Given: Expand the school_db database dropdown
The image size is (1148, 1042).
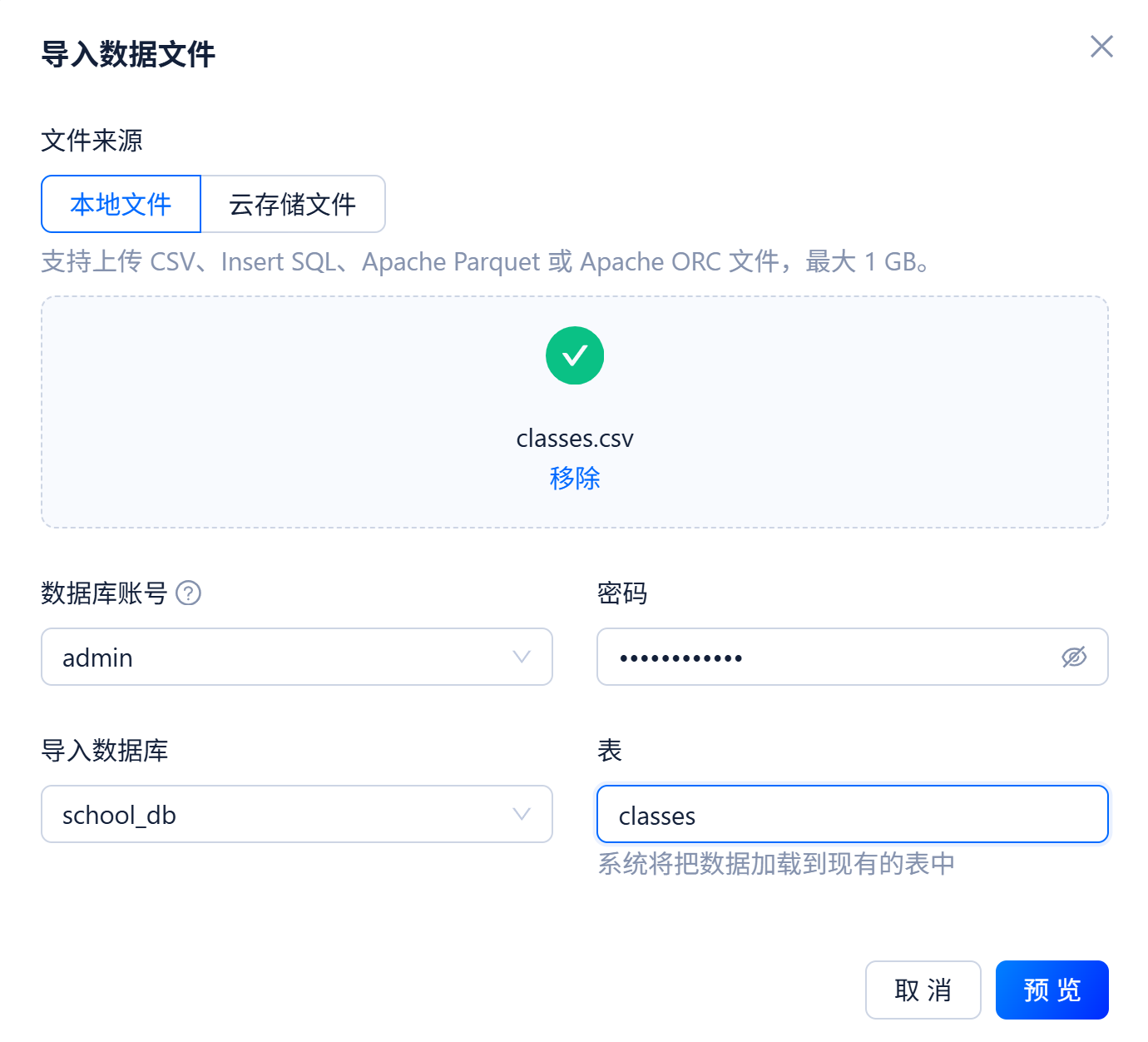Looking at the screenshot, I should click(283, 815).
